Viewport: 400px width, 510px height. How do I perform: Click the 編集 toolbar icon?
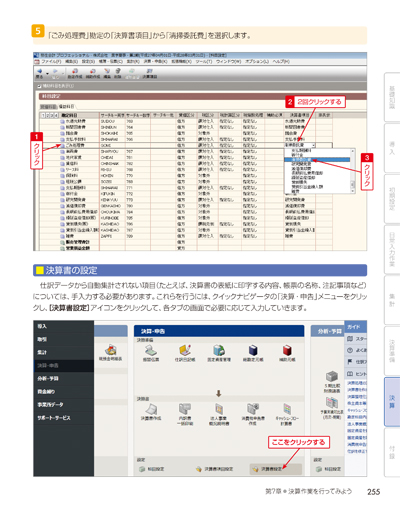(107, 73)
